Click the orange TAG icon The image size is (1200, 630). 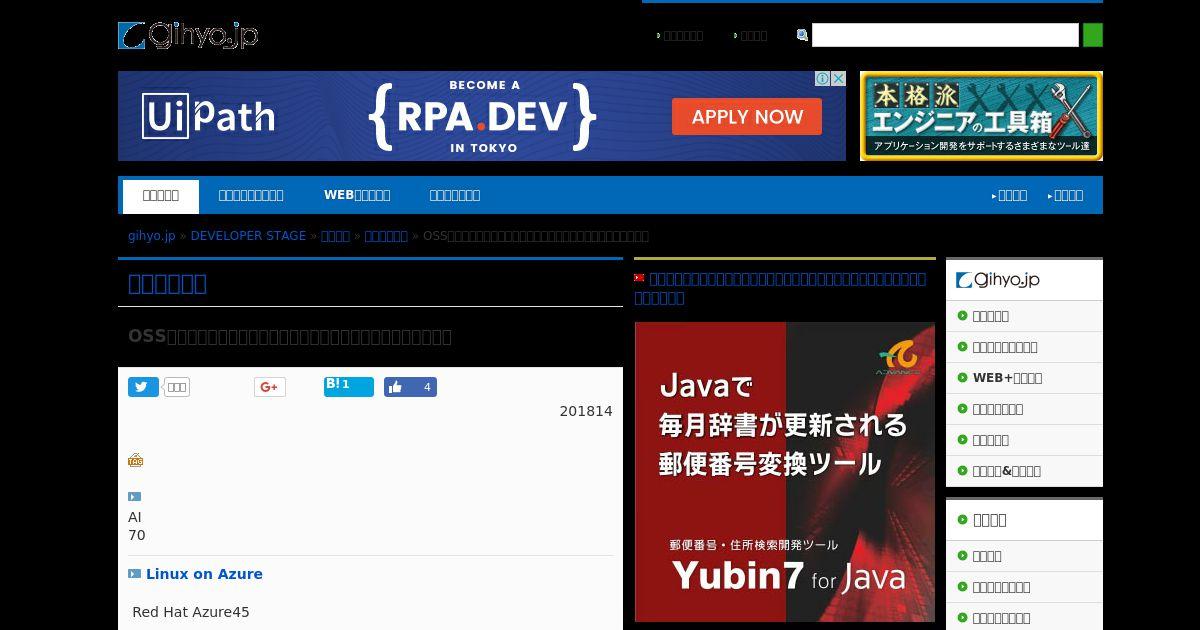[x=135, y=460]
